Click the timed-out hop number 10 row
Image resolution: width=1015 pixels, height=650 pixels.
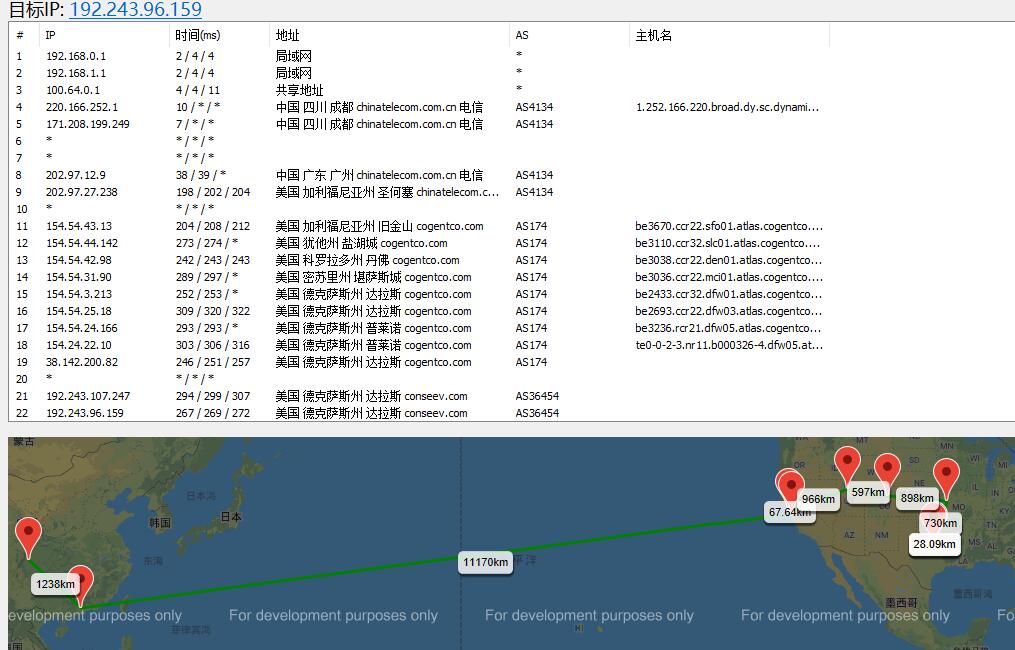coord(421,208)
